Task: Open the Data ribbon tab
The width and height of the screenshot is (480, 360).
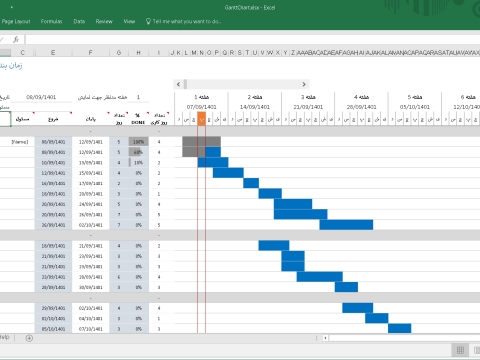Action: coord(79,21)
